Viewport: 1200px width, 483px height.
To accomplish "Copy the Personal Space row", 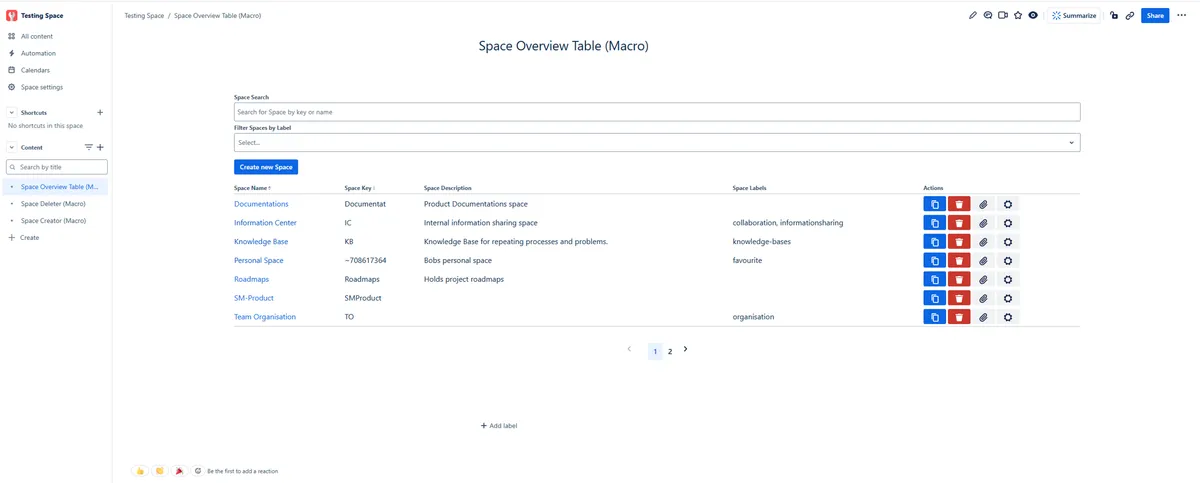I will click(934, 260).
